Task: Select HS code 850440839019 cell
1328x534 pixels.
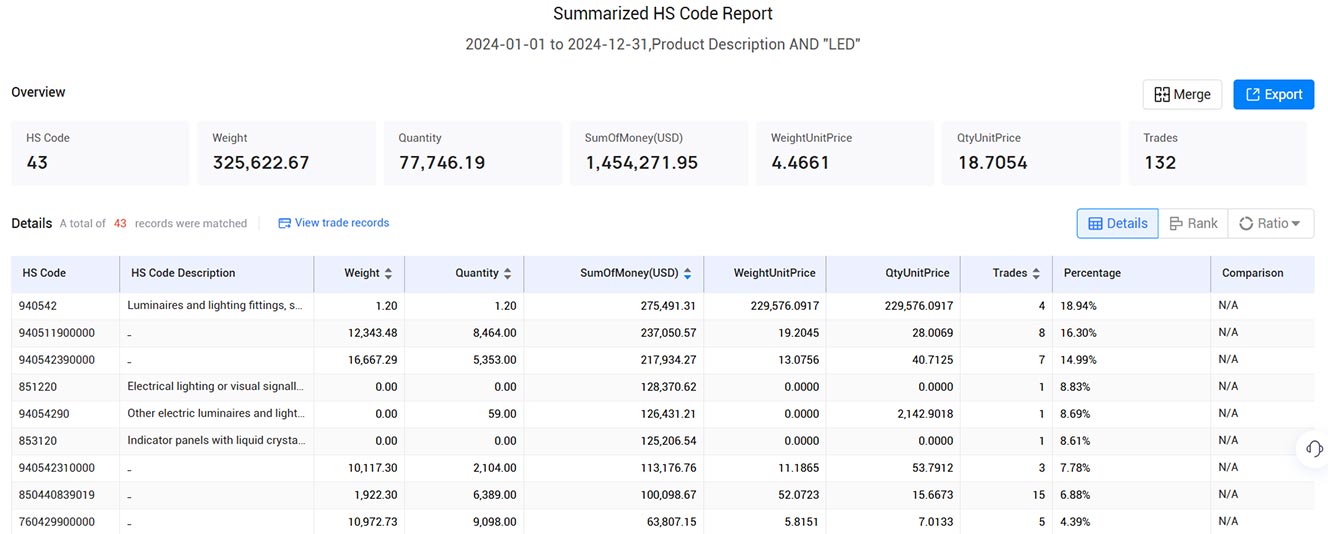Action: click(x=57, y=494)
